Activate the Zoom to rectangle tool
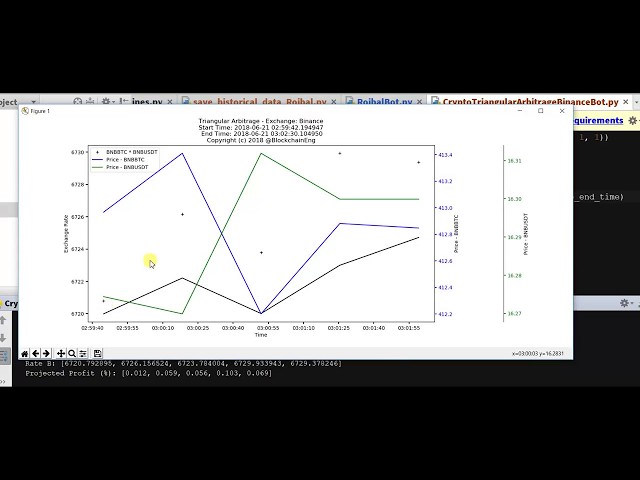Image resolution: width=640 pixels, height=480 pixels. (x=72, y=353)
